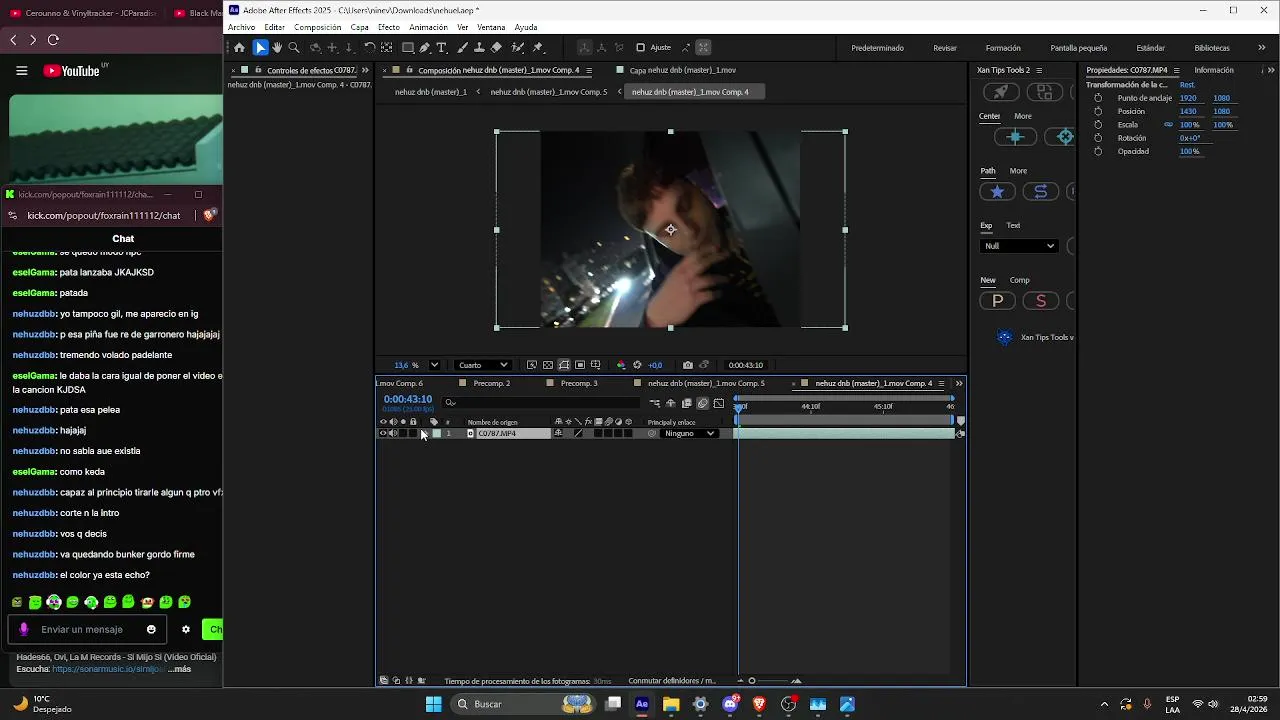Open the Archivo menu

coord(241,27)
